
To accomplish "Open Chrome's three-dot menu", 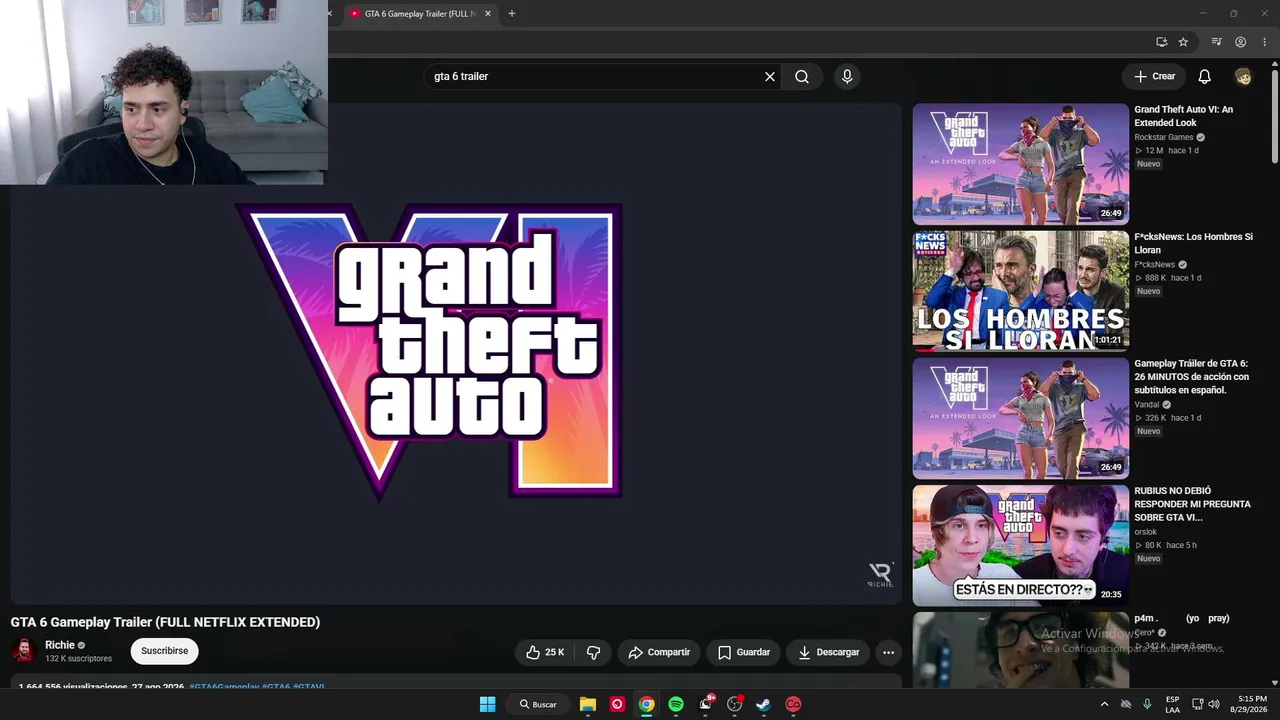I will 1264,42.
